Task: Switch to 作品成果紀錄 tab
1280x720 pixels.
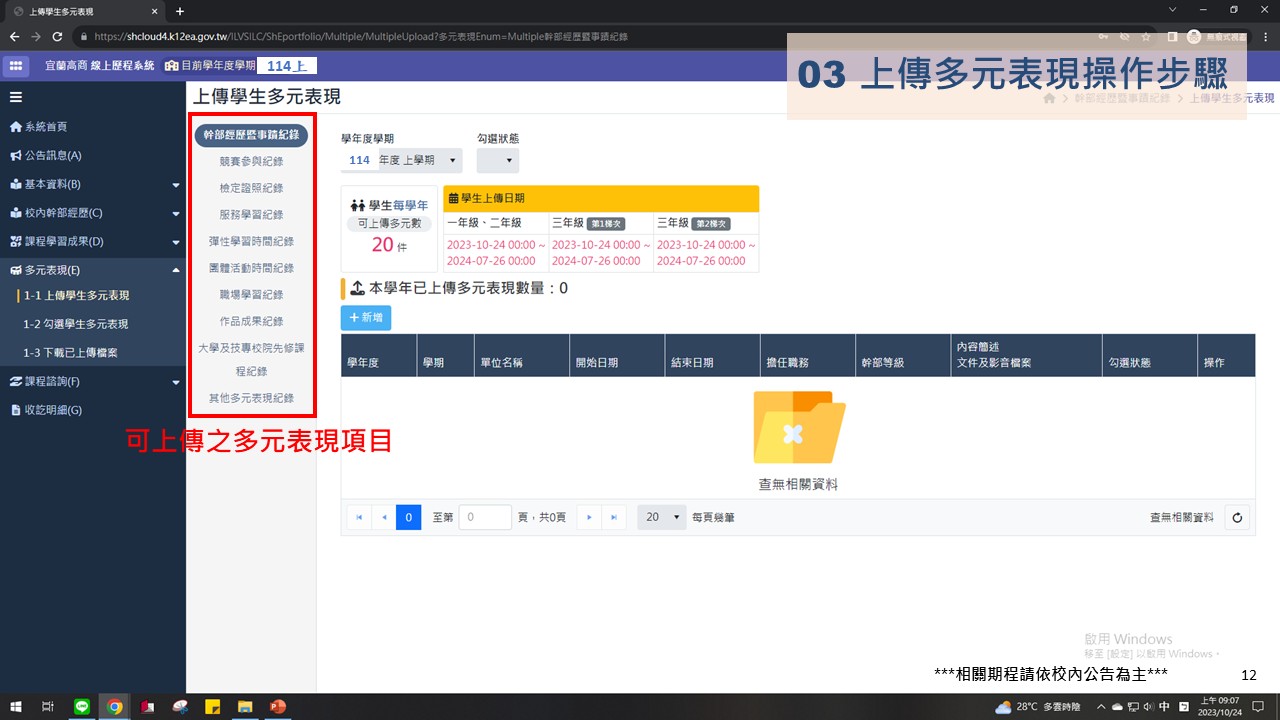Action: 251,321
